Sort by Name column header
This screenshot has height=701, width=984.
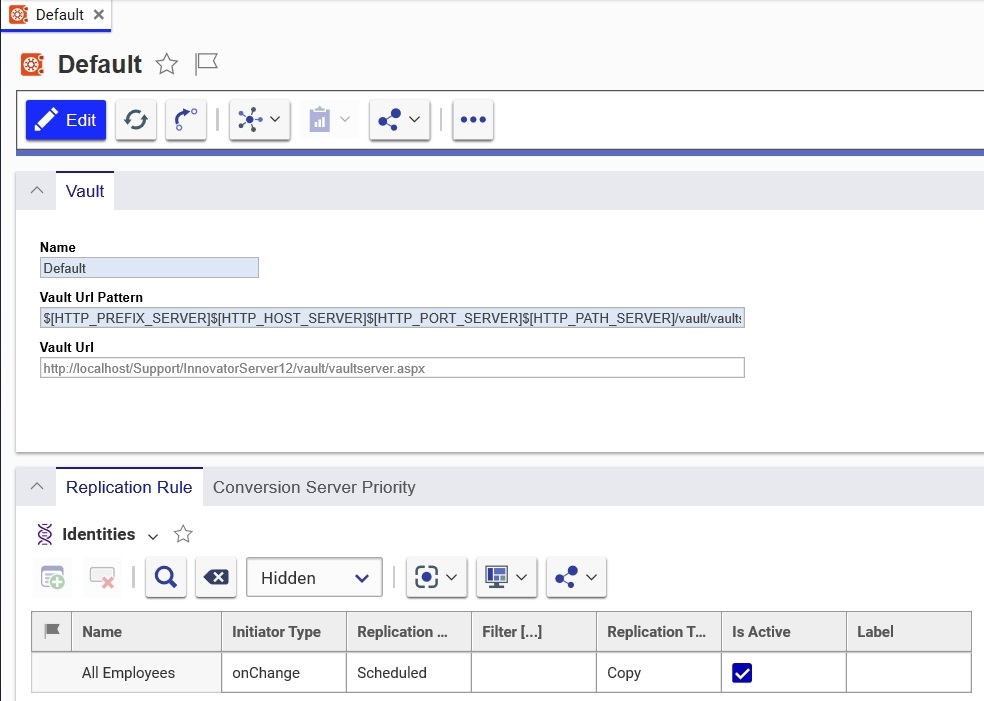[147, 632]
